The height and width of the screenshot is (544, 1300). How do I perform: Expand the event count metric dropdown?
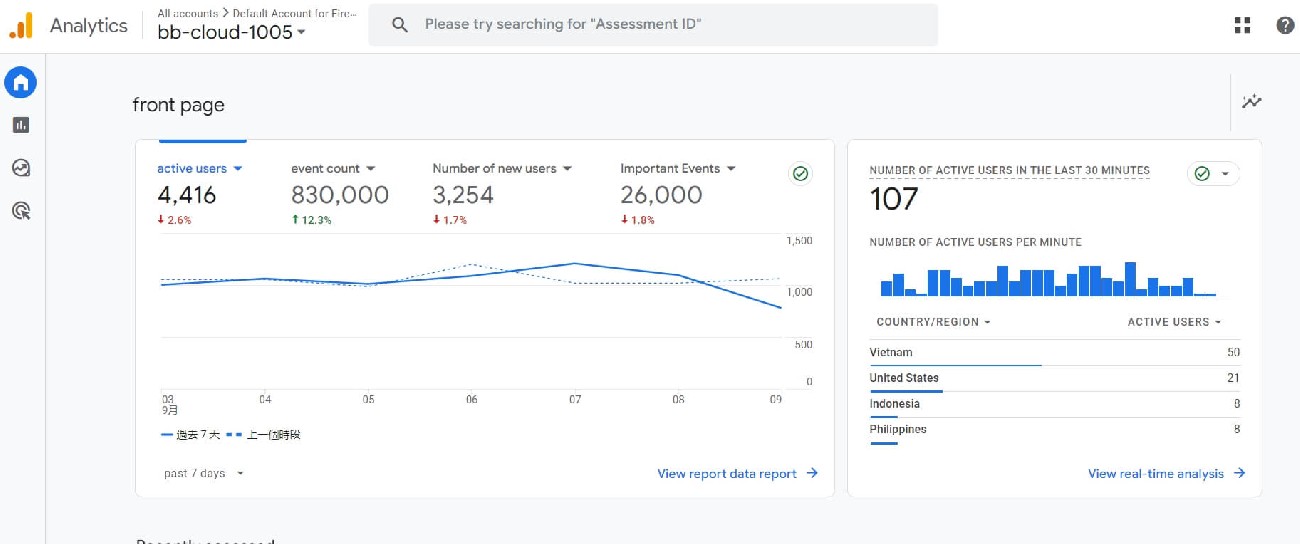[371, 169]
